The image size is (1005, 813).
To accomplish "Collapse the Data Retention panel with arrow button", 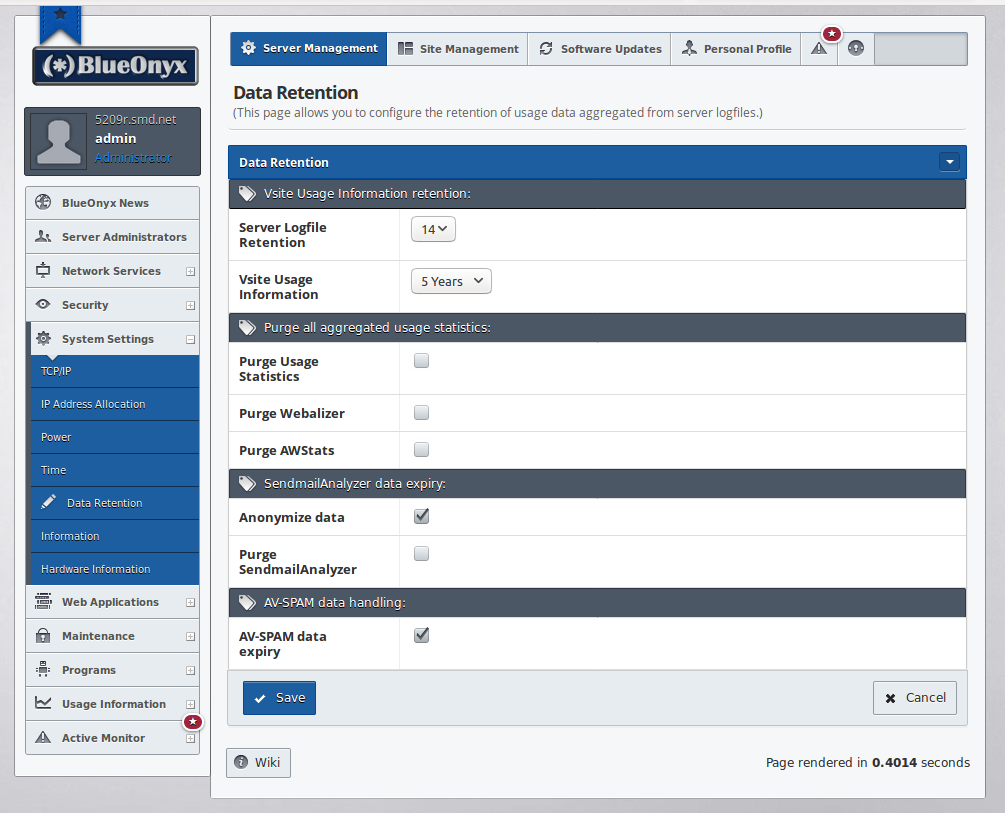I will click(x=949, y=162).
